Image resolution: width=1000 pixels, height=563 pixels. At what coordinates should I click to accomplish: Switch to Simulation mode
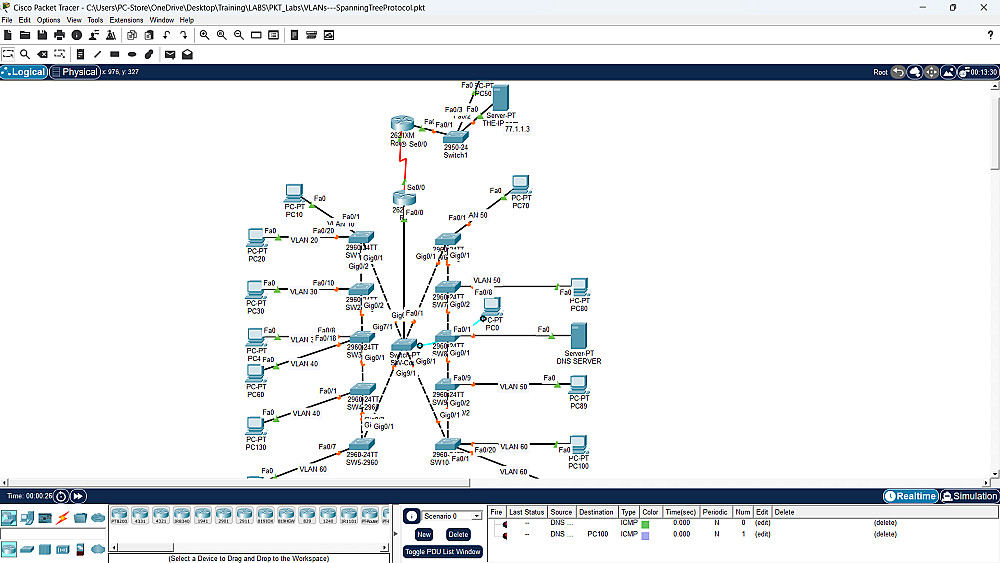[969, 496]
